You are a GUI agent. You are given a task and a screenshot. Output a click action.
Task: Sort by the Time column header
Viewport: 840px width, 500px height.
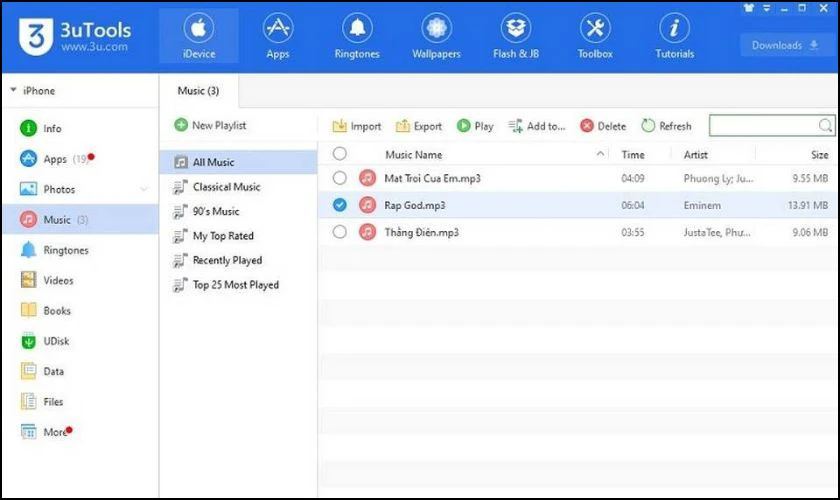[633, 154]
